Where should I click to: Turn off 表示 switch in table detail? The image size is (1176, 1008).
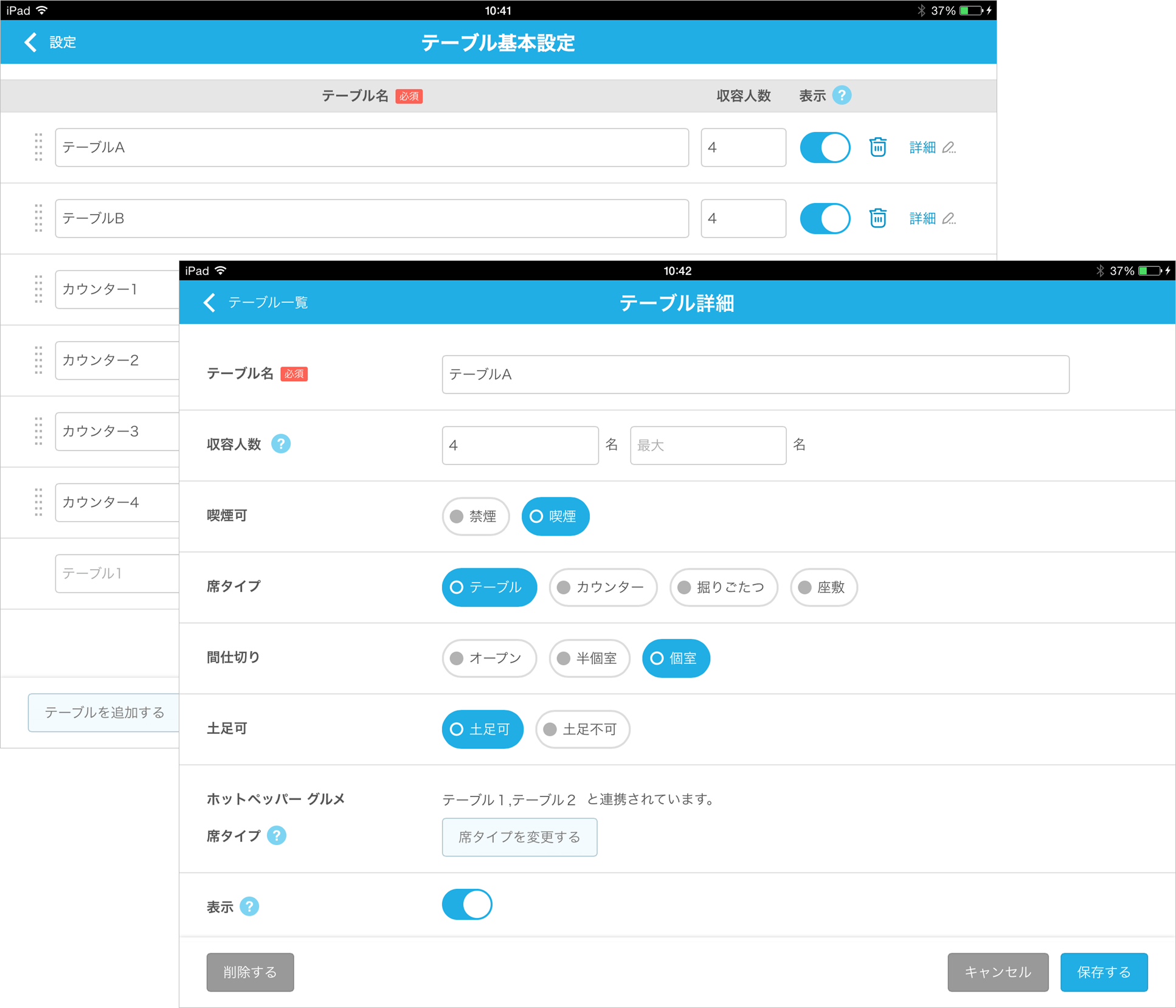[x=467, y=905]
